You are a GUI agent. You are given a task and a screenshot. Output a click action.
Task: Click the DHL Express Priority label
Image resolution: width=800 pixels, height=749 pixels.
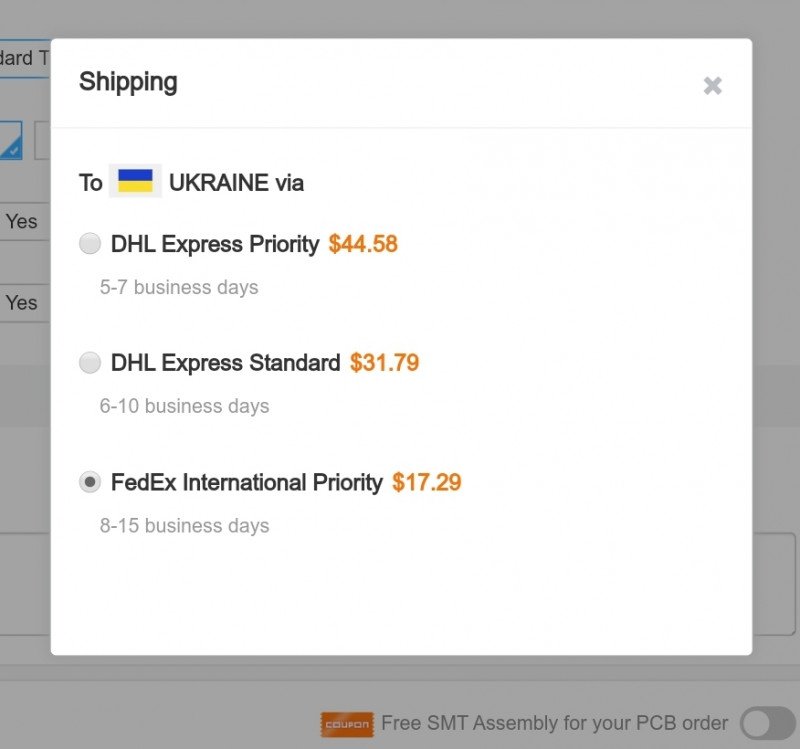point(215,244)
